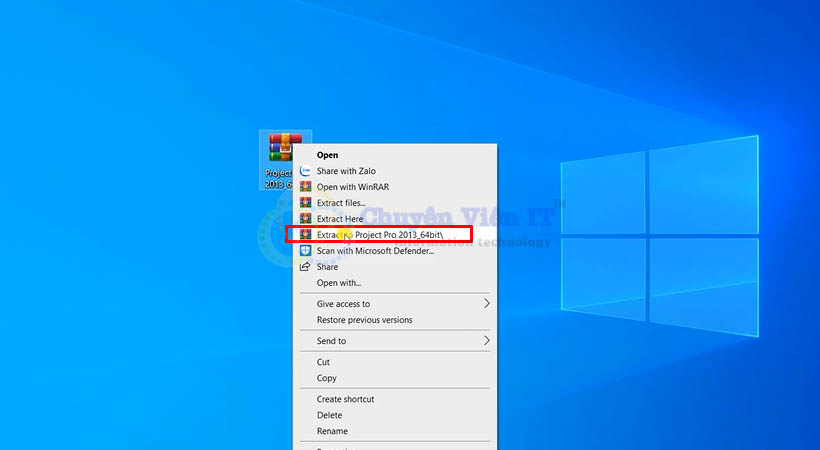Screen dimensions: 820x450
Task: Choose Open with... from the context menu
Action: (339, 283)
